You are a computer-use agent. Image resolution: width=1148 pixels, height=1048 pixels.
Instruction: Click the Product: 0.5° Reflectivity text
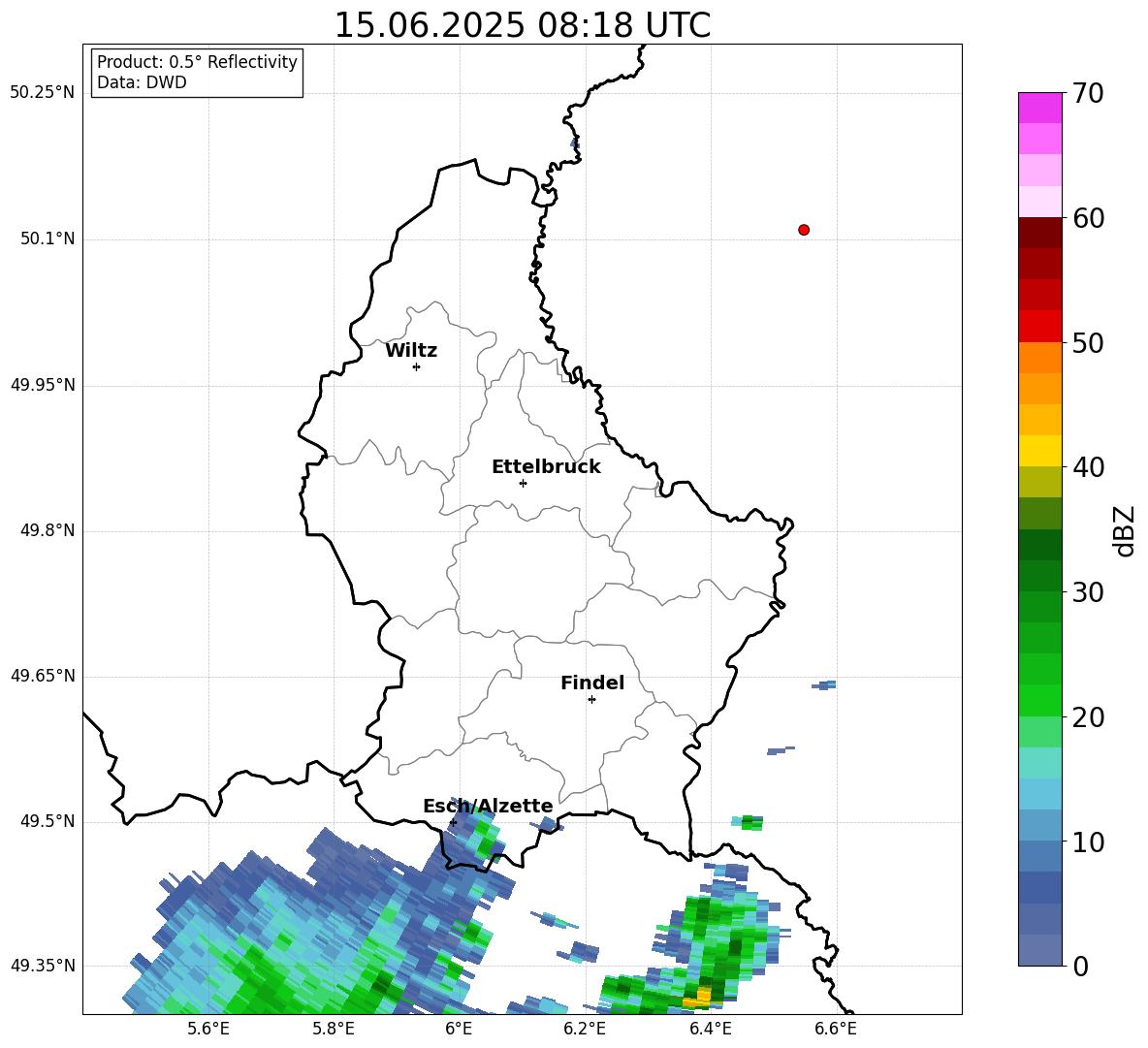[197, 62]
